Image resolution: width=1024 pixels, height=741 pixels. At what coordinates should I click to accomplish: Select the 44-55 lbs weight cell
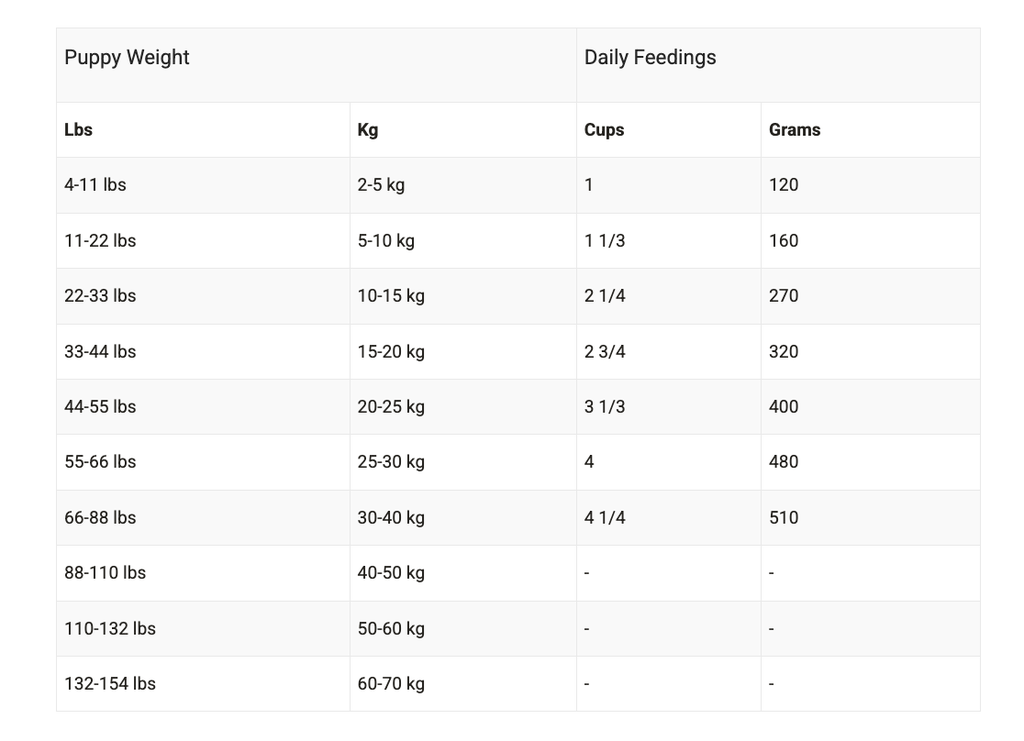(x=100, y=407)
